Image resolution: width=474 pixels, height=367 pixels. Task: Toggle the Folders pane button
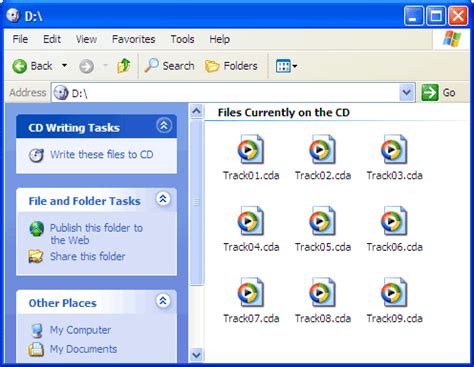pyautogui.click(x=231, y=66)
